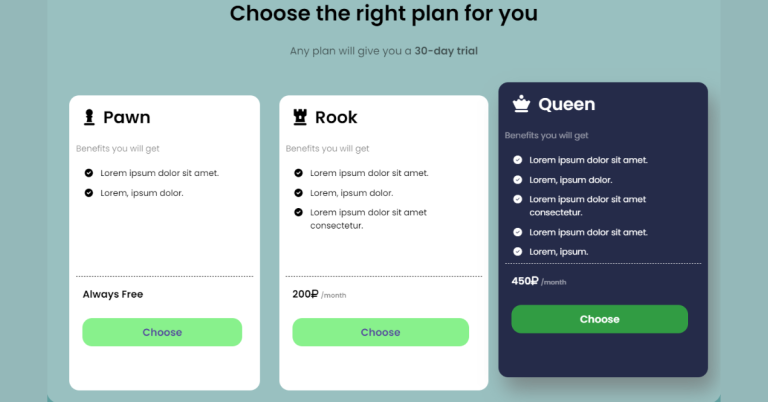Click the 'Always Free' price label

113,294
